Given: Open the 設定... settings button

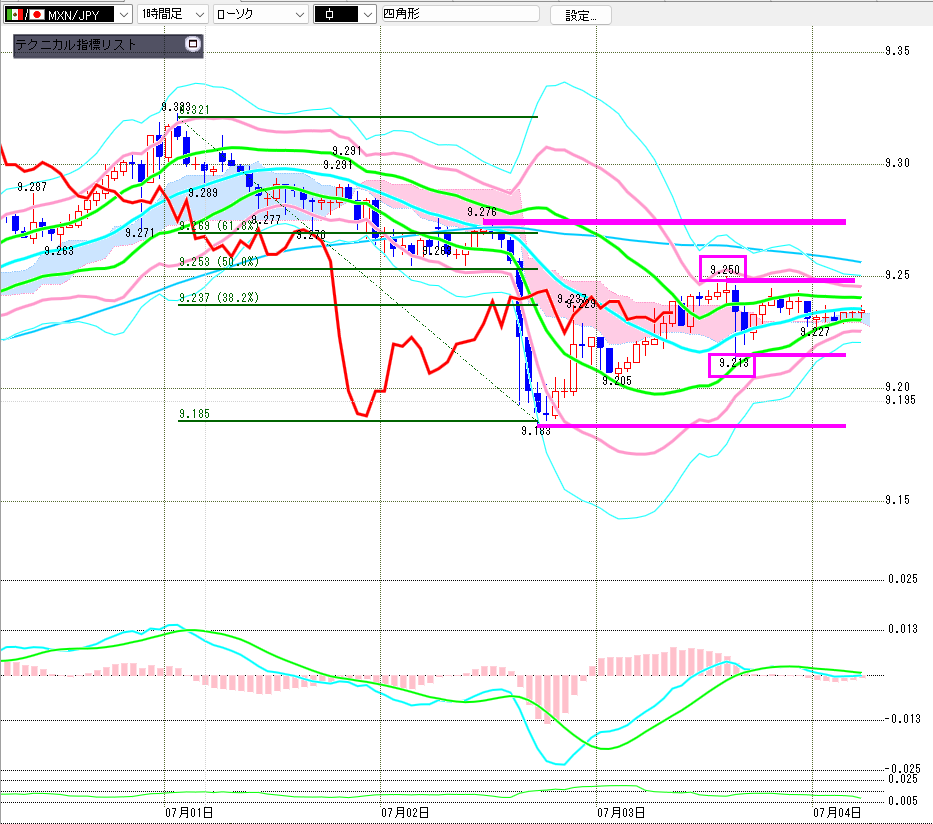Looking at the screenshot, I should (581, 15).
